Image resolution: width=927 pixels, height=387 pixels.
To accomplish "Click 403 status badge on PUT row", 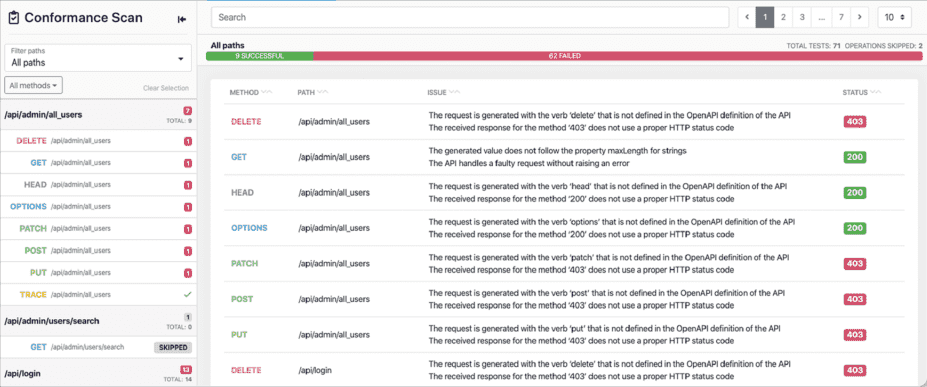I will click(x=855, y=334).
